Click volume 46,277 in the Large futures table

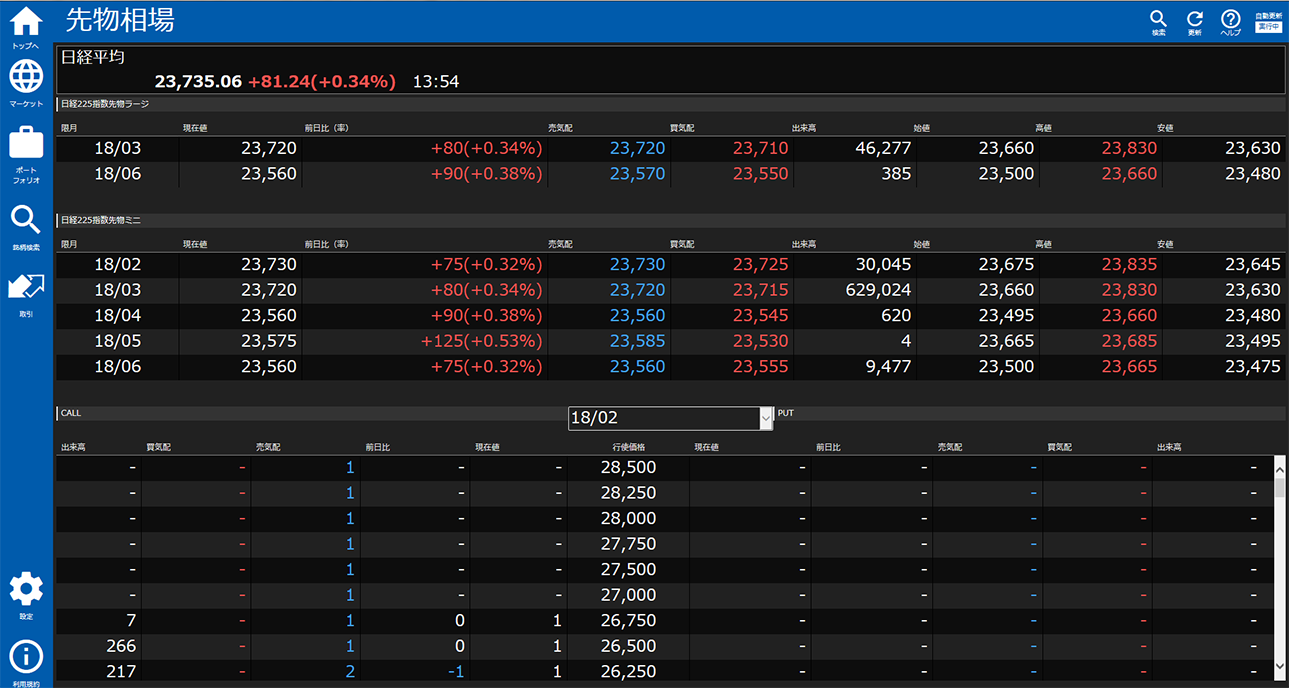click(x=883, y=148)
